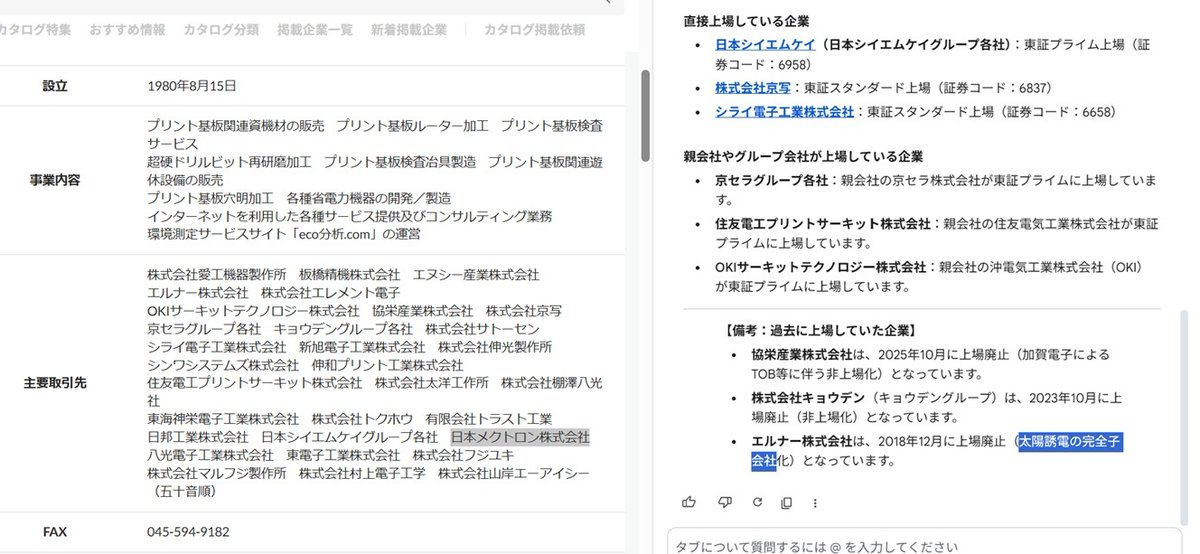Screen dimensions: 1200x554
Task: Click the thumbs up icon on the response
Action: (689, 501)
